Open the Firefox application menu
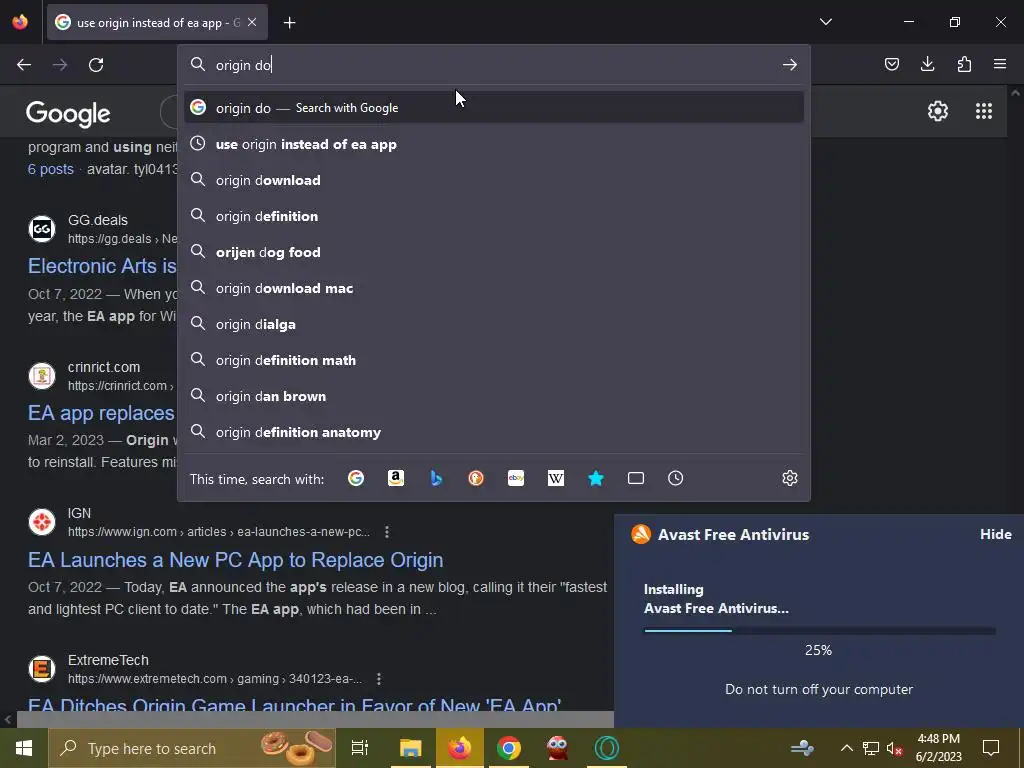The width and height of the screenshot is (1024, 768). (x=1000, y=64)
